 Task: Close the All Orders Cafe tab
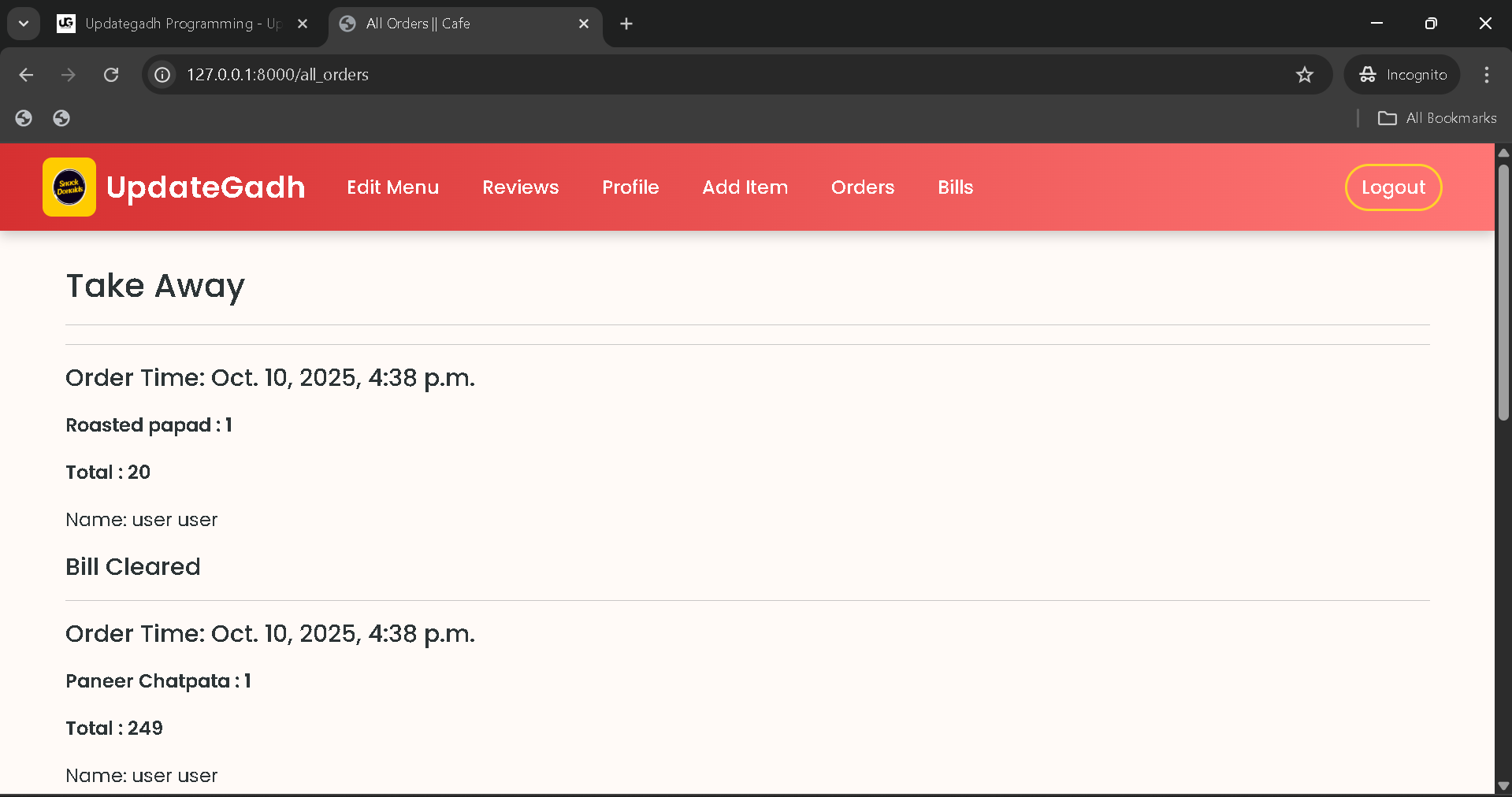584,24
